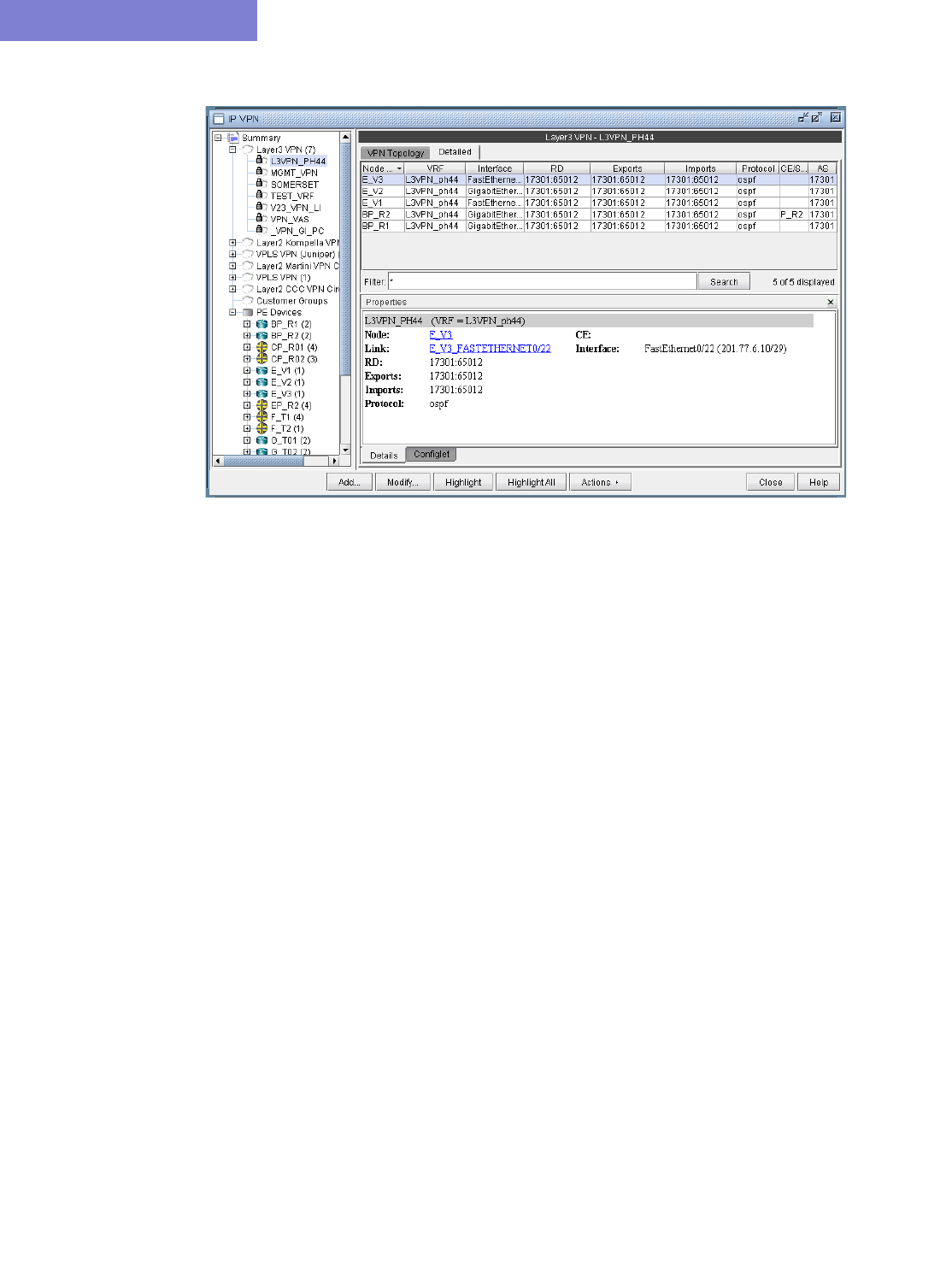Viewport: 952px width, 1272px height.
Task: Click the E_V2 router icon
Action: pyautogui.click(x=262, y=382)
